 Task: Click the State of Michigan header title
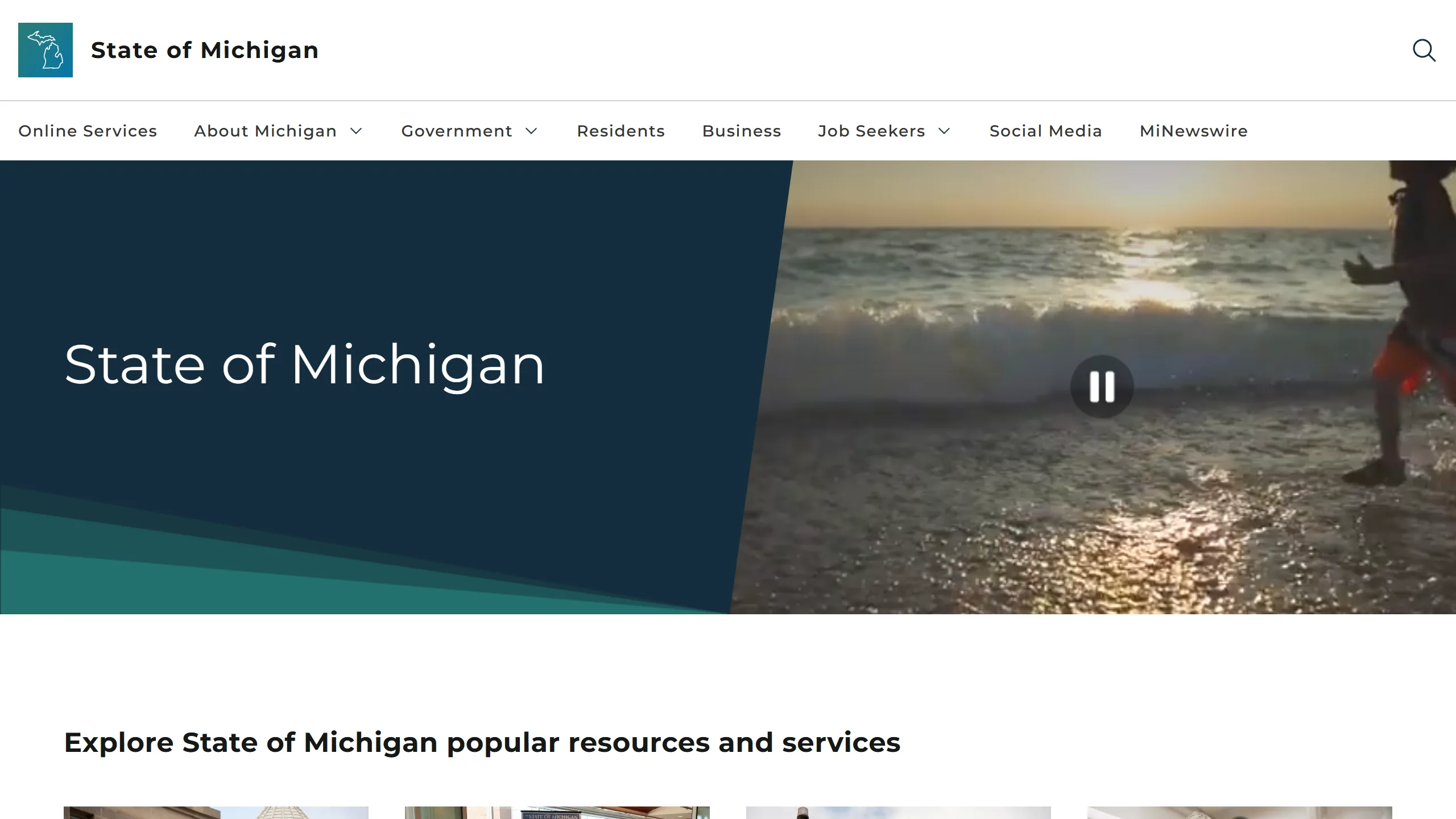(x=205, y=50)
